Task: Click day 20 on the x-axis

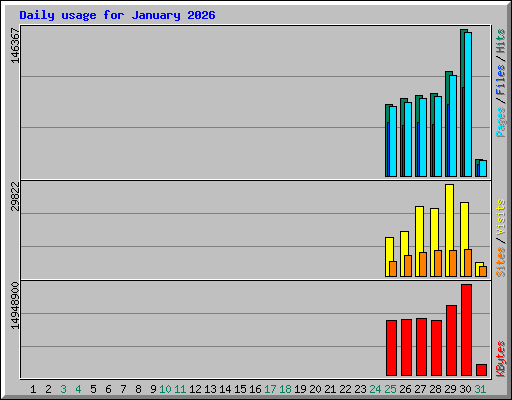Action: point(315,389)
